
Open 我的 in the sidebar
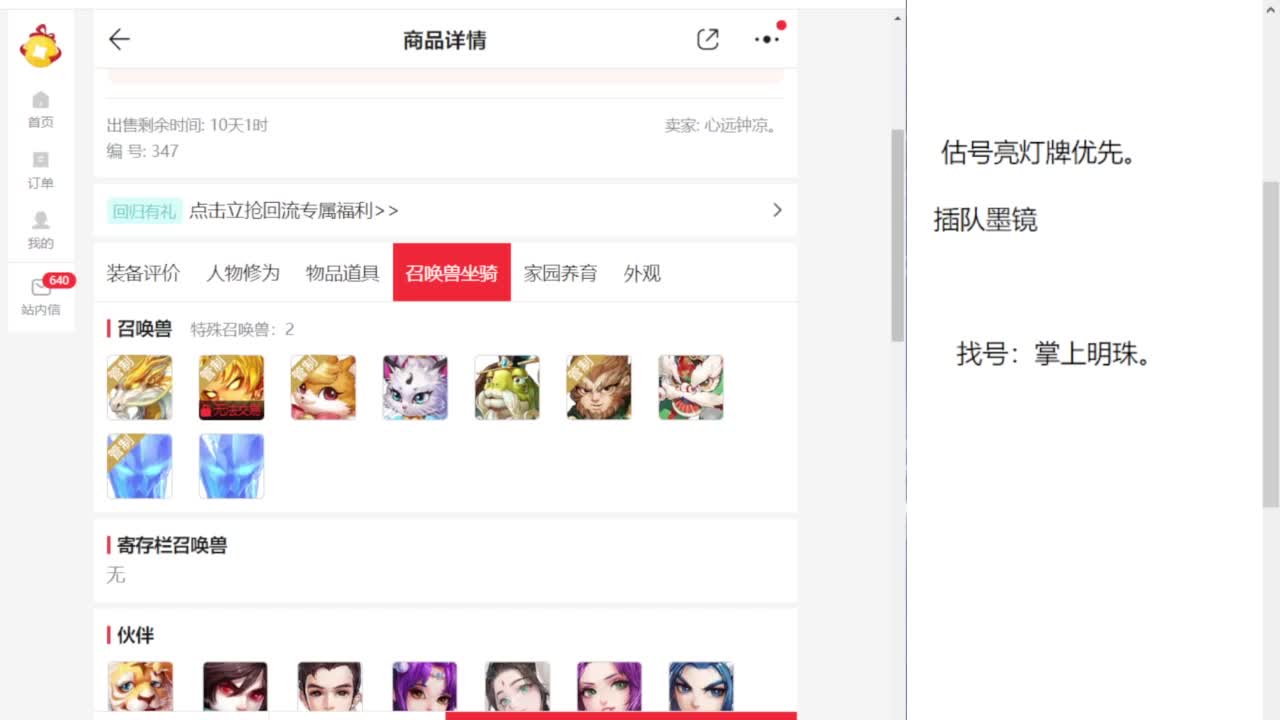41,231
